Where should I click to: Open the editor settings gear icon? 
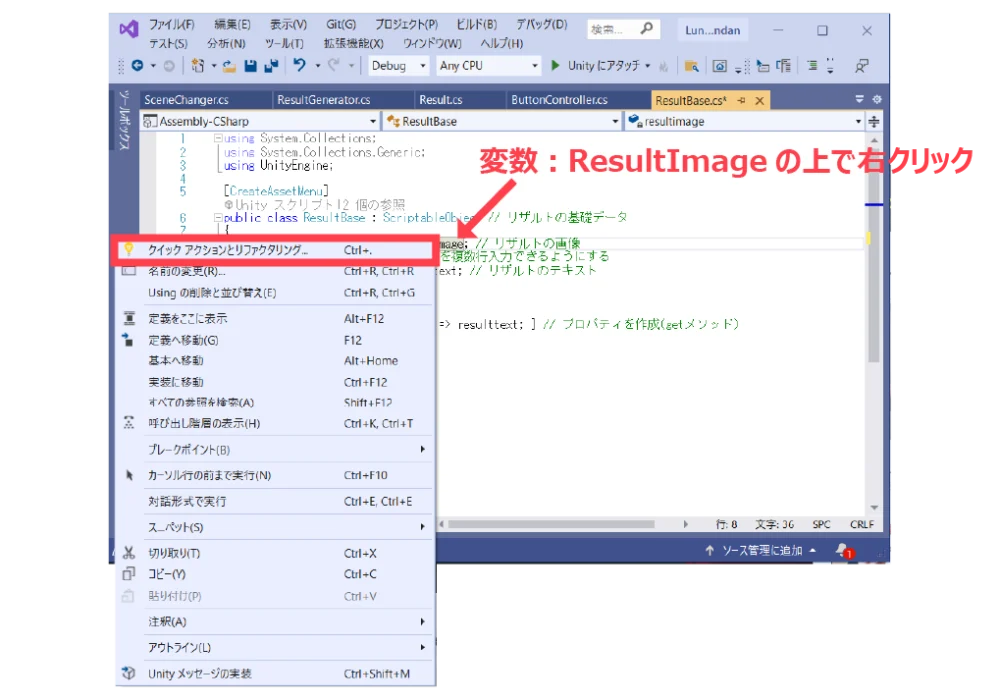[x=877, y=99]
